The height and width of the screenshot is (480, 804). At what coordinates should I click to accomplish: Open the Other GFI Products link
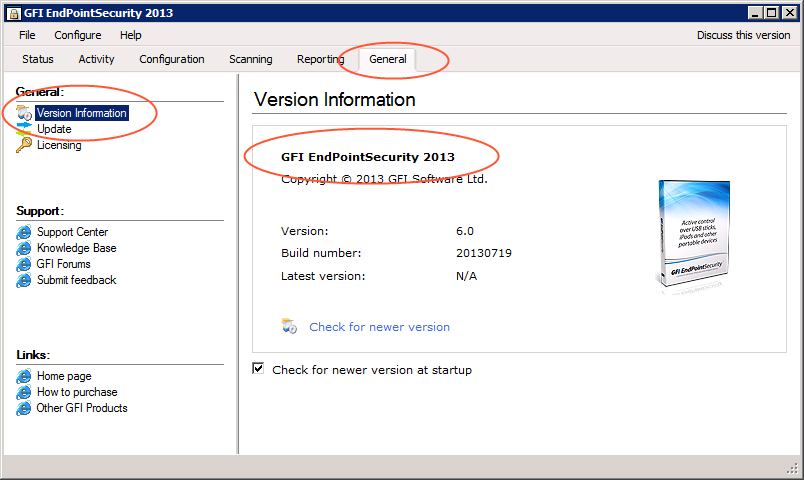[x=82, y=408]
